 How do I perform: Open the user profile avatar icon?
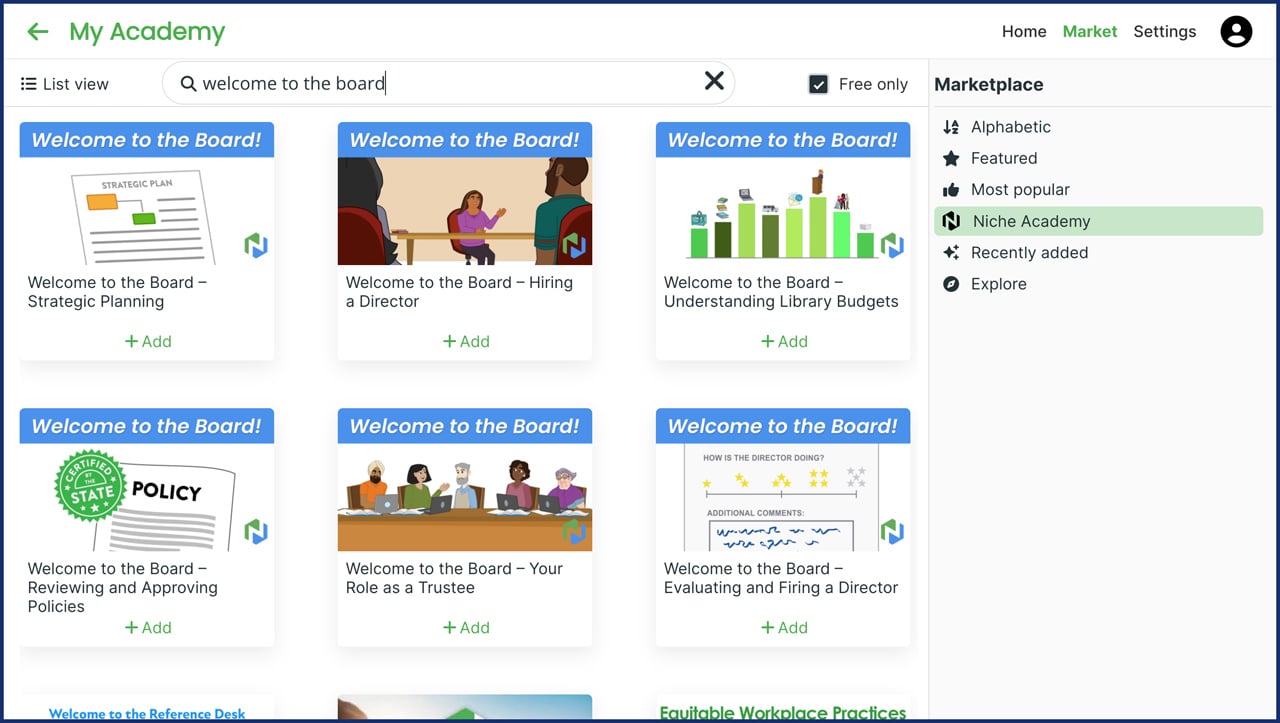pyautogui.click(x=1236, y=31)
